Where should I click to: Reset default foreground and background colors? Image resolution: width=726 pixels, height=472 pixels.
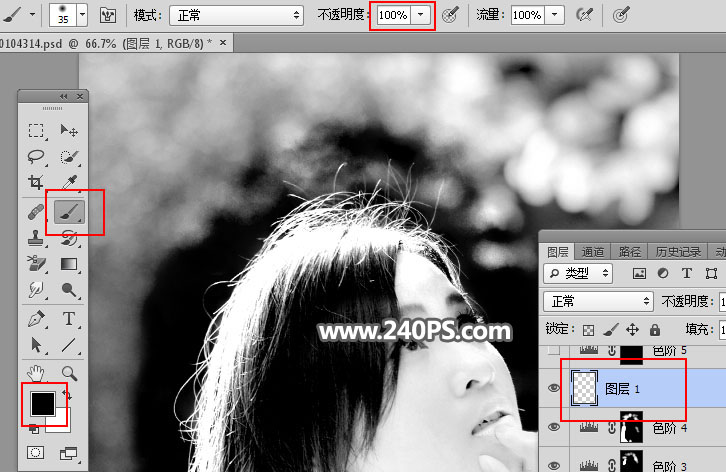coord(34,429)
